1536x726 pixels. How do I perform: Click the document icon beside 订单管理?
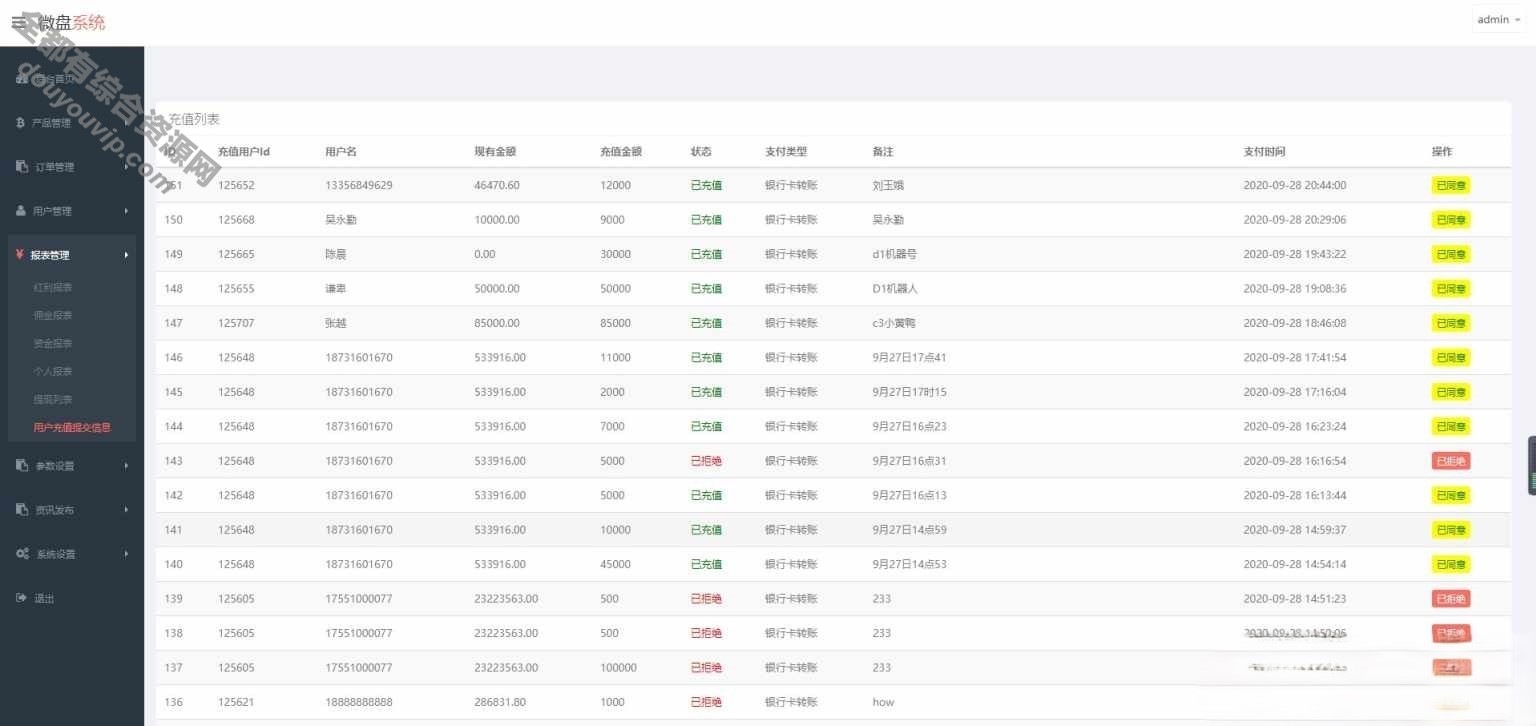tap(22, 166)
